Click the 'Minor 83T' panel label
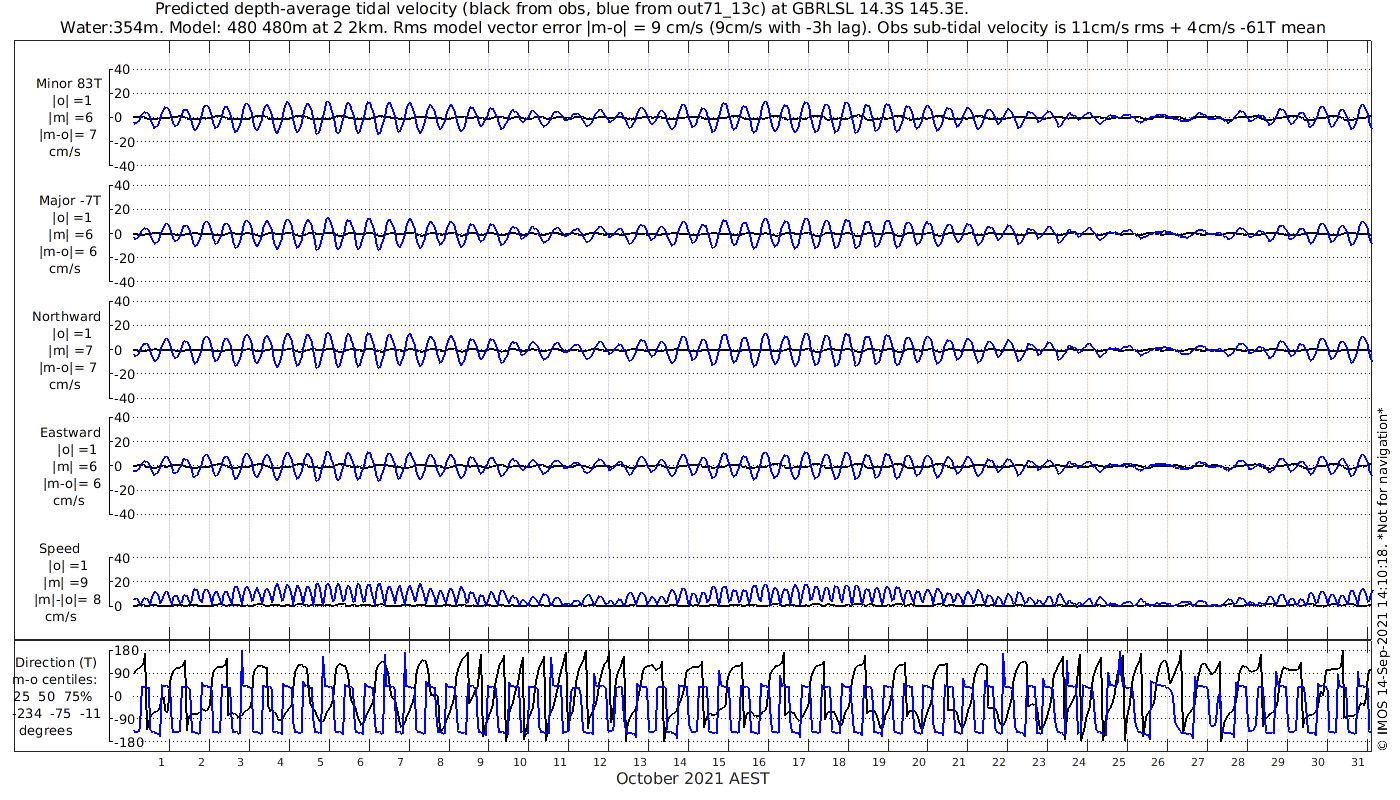 pos(68,83)
